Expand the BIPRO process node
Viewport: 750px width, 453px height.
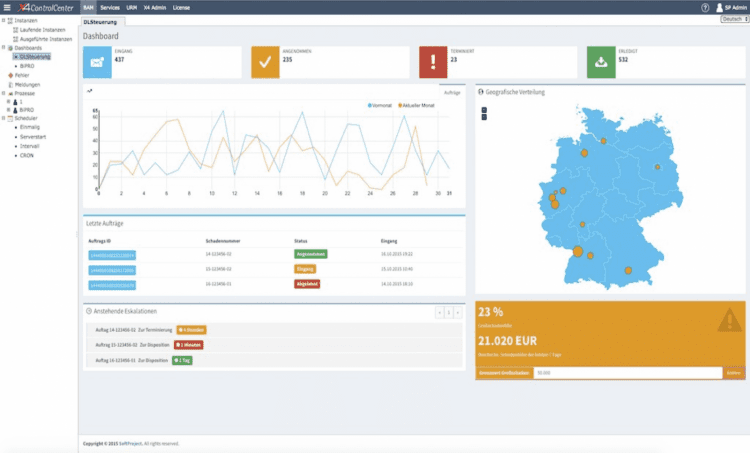8,109
